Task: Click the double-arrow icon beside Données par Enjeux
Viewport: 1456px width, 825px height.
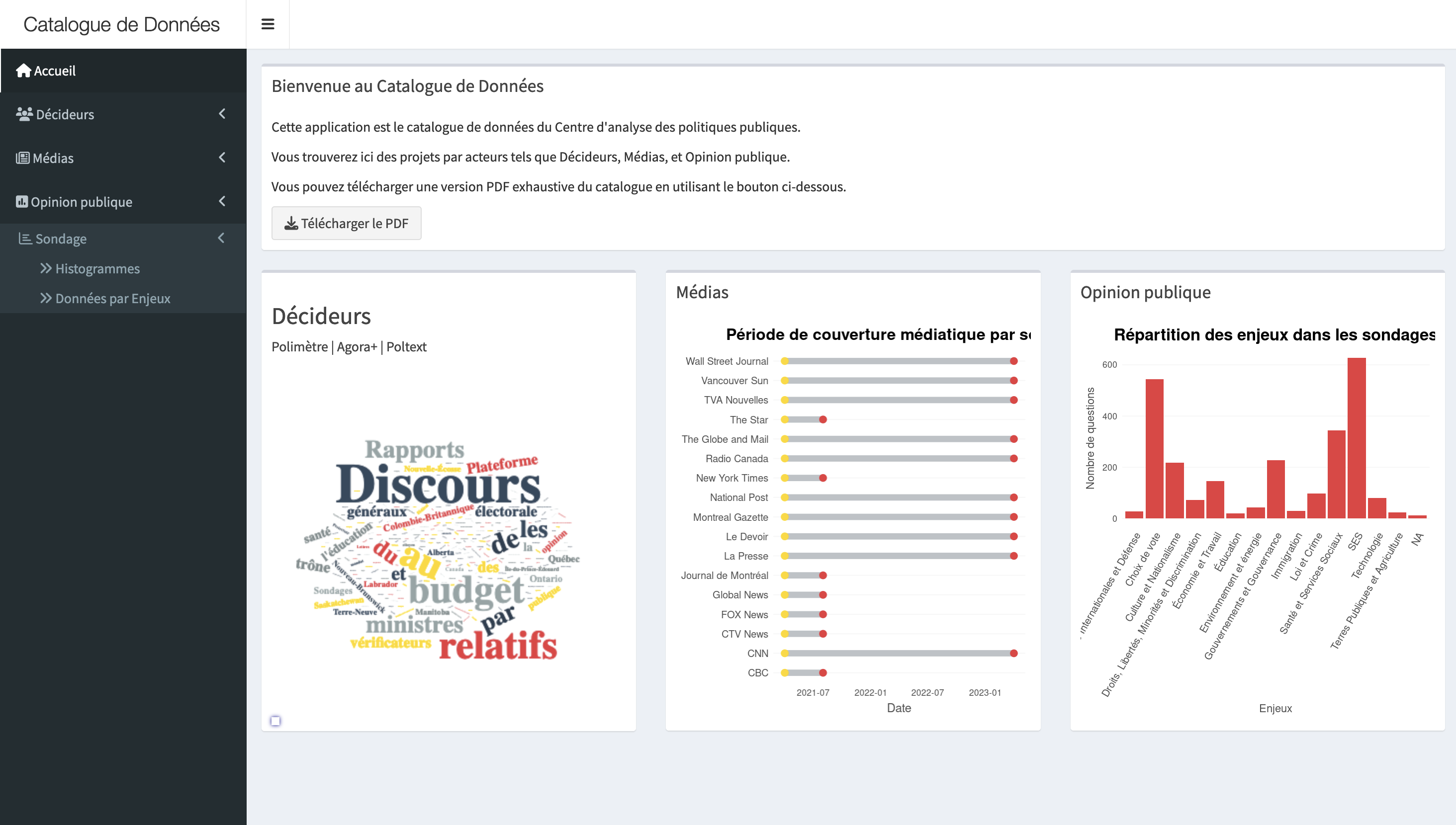Action: [x=46, y=299]
